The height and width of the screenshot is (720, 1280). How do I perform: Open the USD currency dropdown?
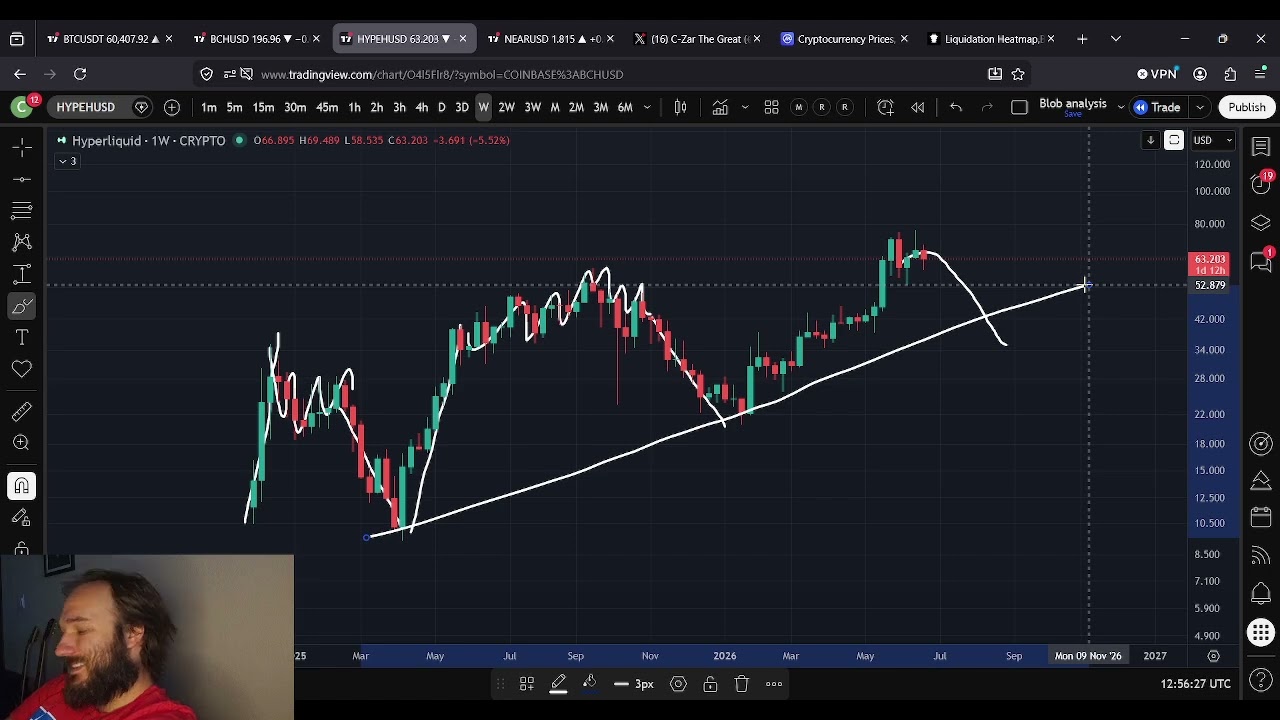[1212, 140]
